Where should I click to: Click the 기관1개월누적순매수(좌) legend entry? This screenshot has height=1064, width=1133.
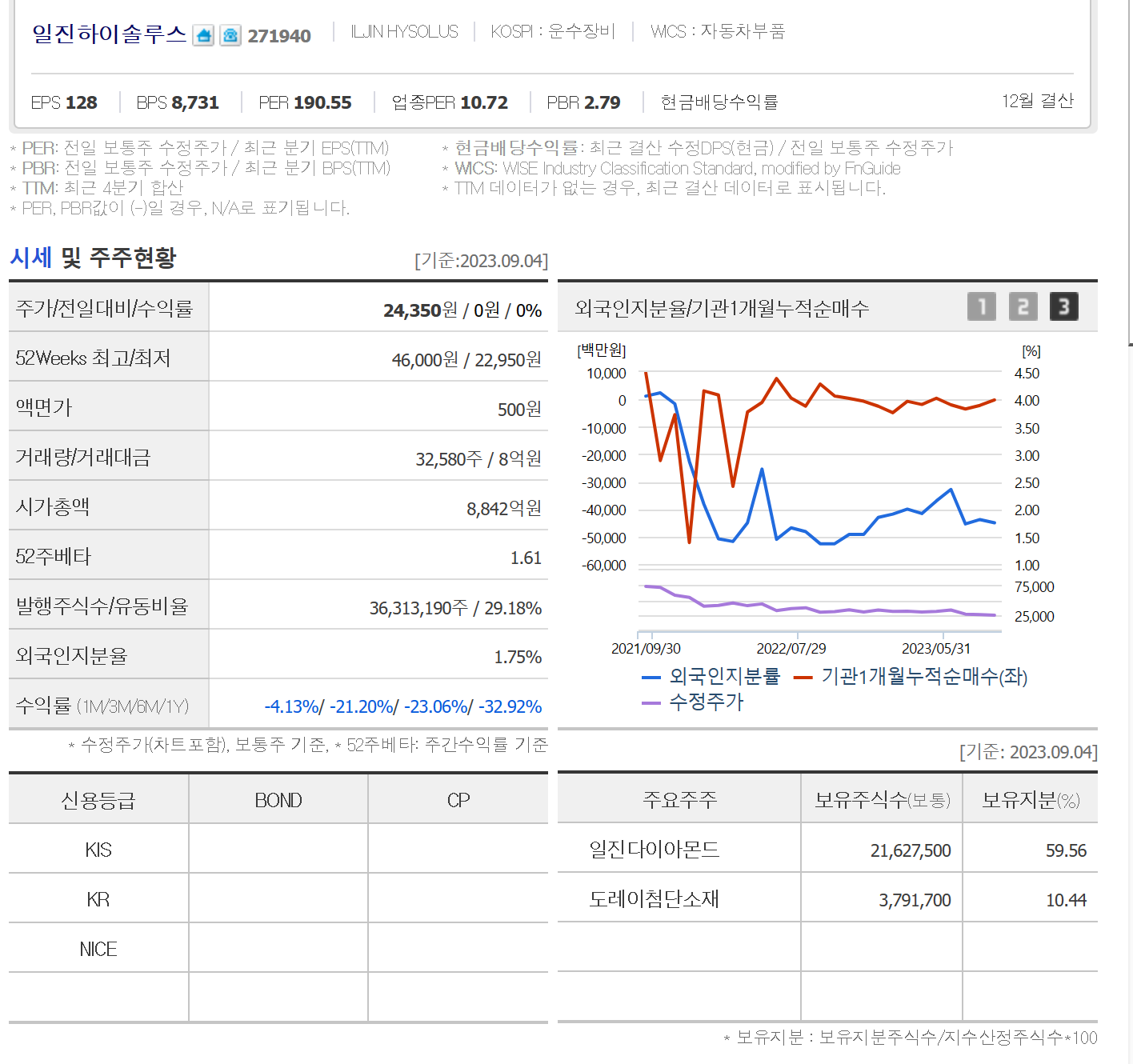click(911, 677)
